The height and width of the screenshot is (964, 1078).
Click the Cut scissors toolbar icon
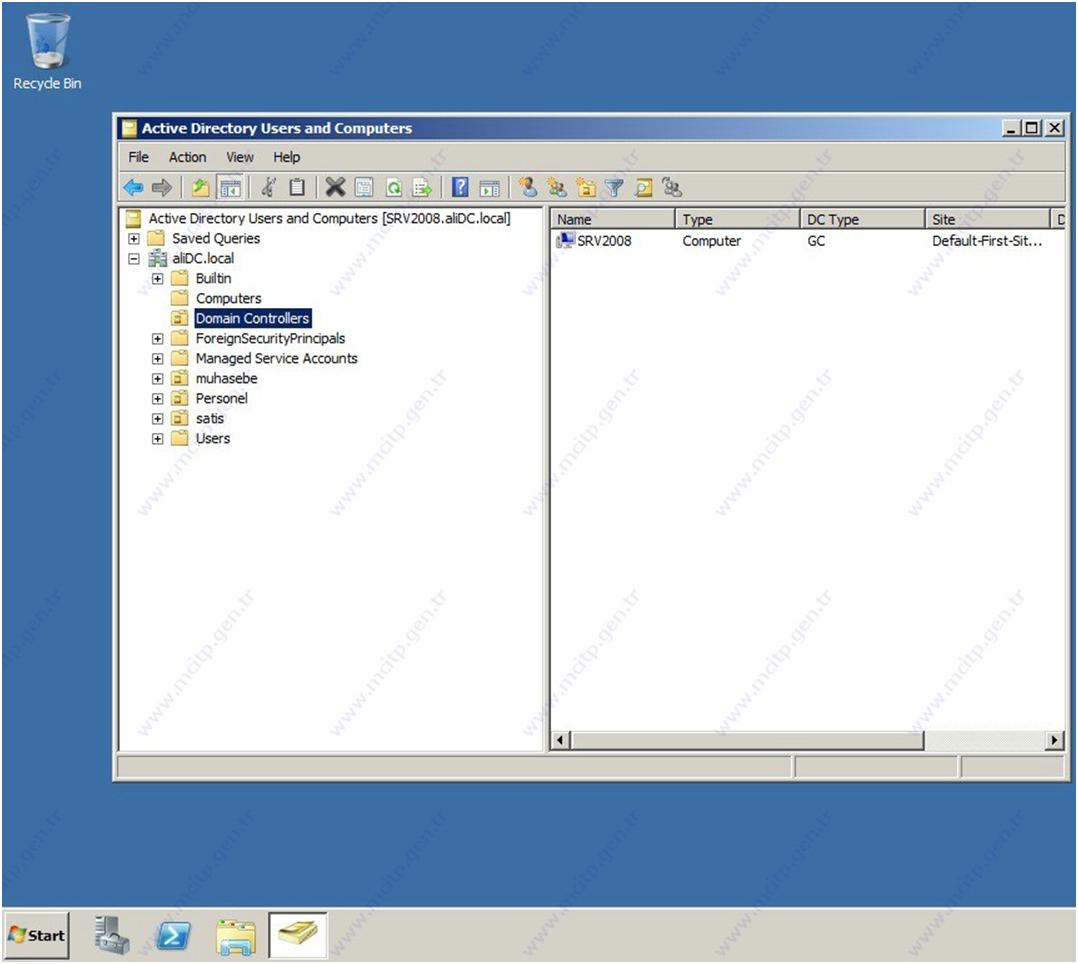tap(269, 187)
